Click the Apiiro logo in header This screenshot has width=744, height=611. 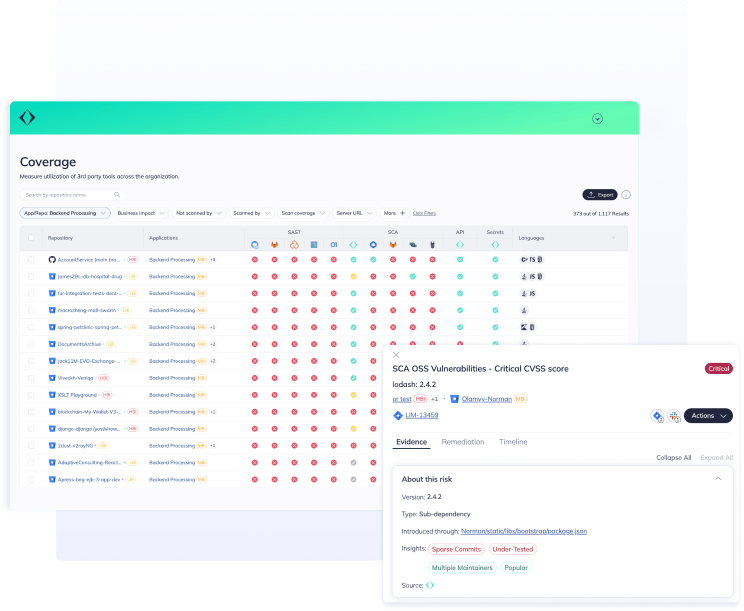(28, 118)
